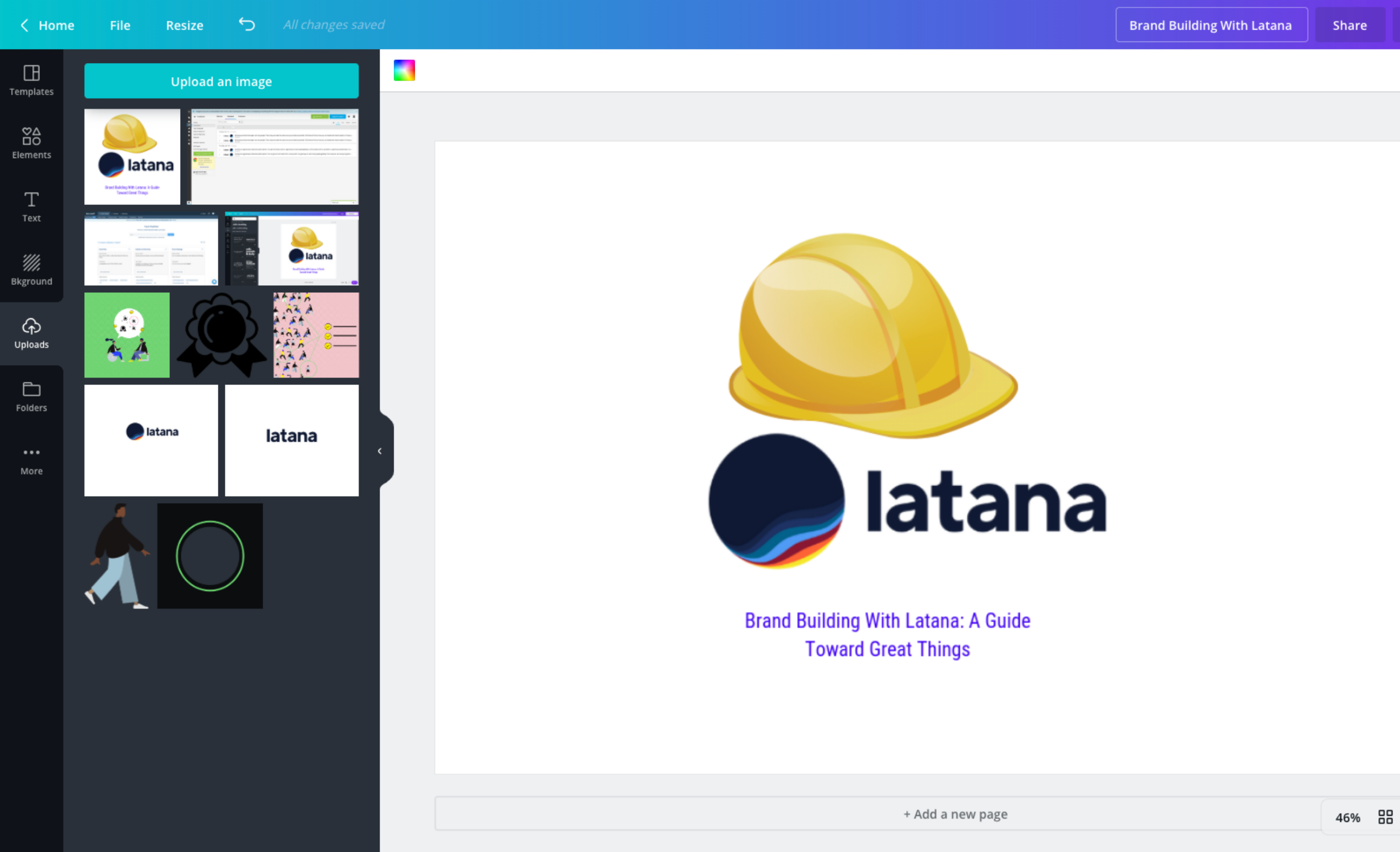Open the grid view icon
This screenshot has height=852, width=1400.
point(1385,817)
